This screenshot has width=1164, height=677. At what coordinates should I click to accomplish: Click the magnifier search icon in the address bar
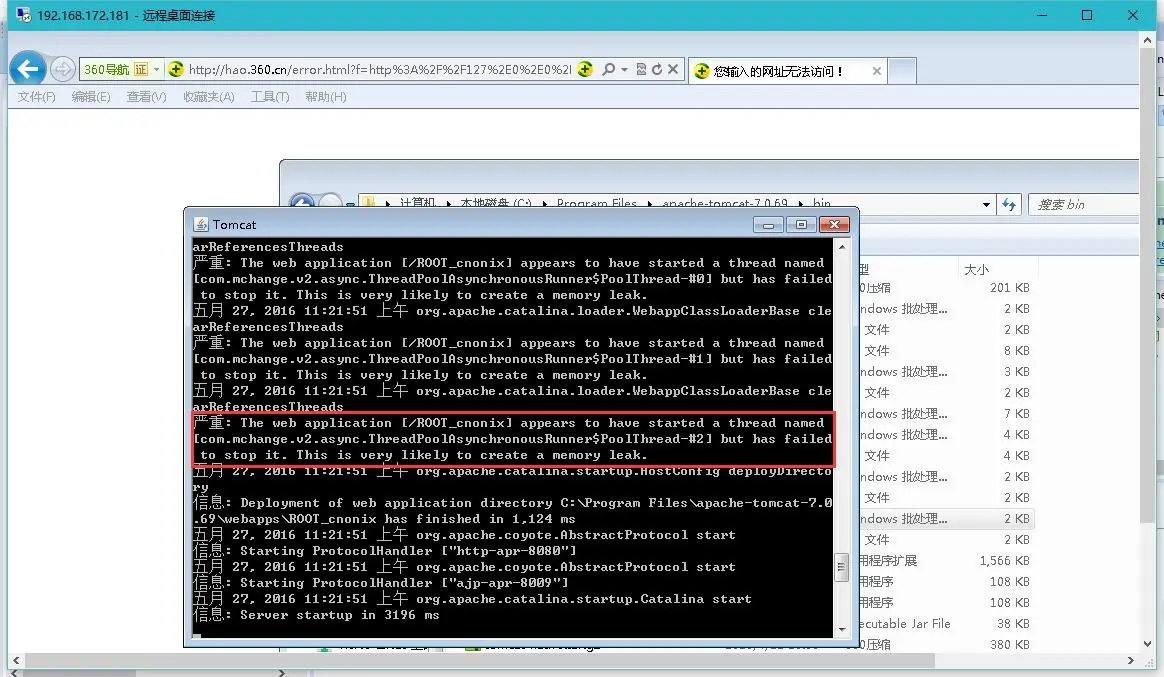click(x=609, y=69)
